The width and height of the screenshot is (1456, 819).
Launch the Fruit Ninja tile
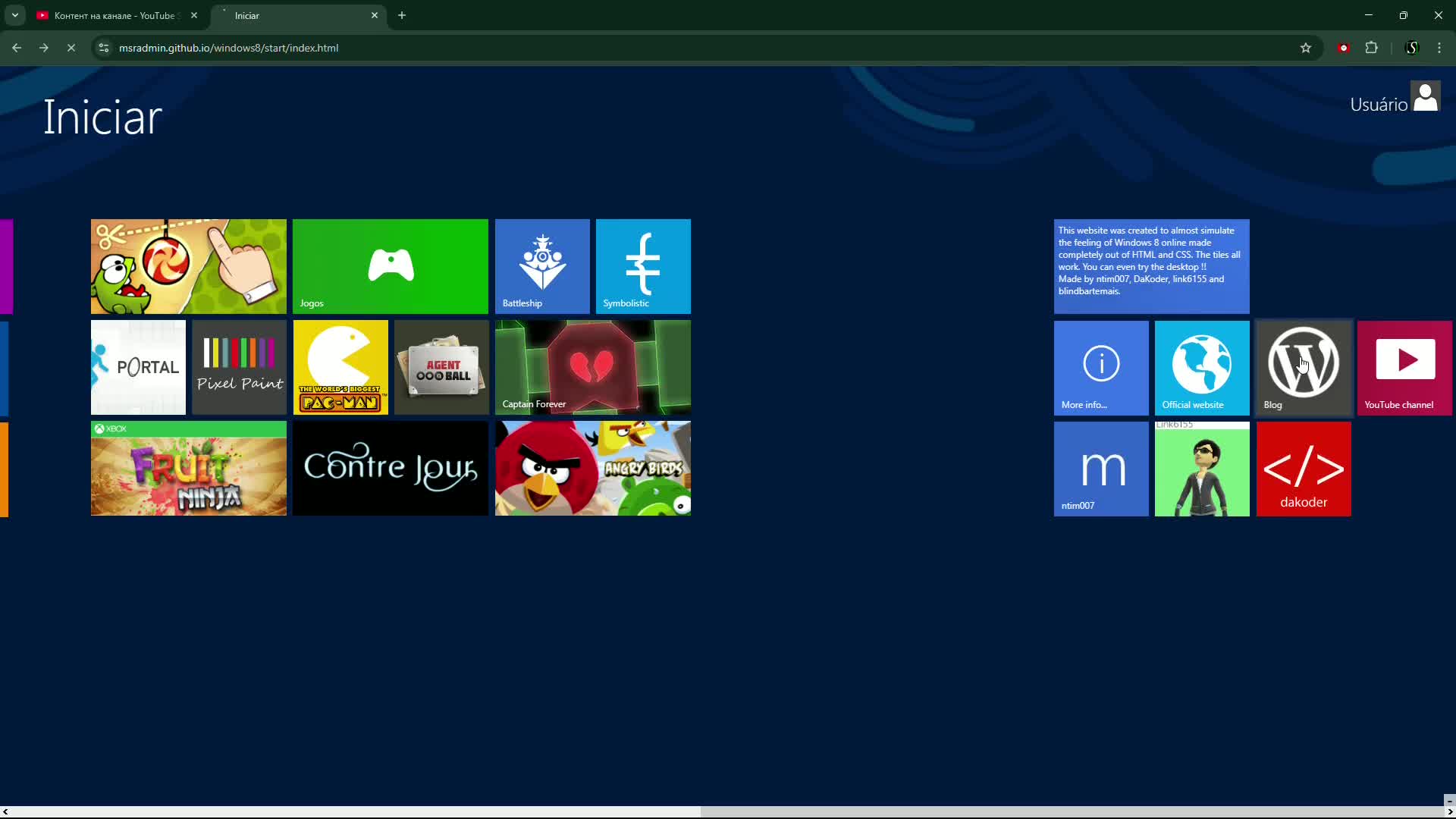coord(189,468)
